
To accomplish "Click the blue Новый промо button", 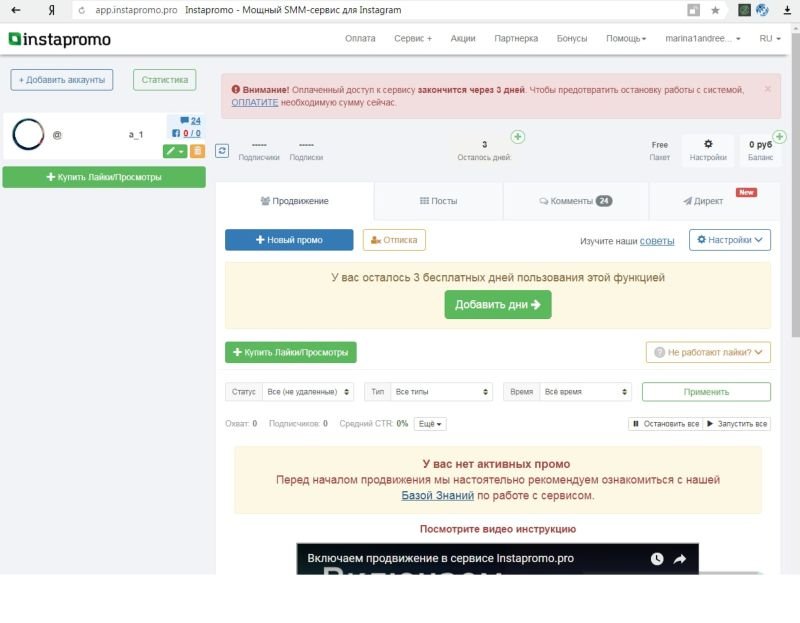I will coord(289,240).
